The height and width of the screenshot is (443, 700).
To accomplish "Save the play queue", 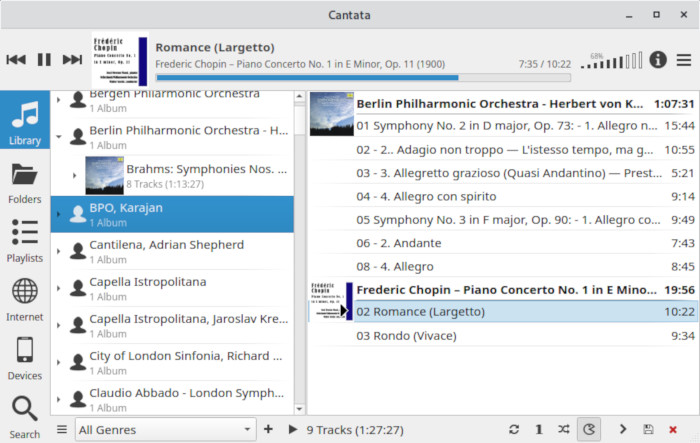I will click(648, 430).
